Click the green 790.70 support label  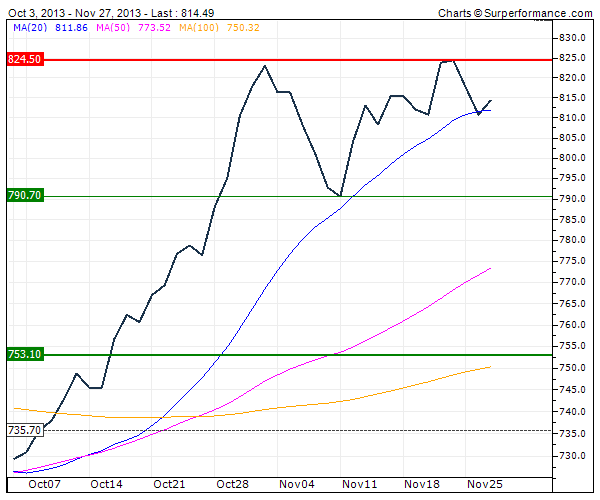[24, 196]
